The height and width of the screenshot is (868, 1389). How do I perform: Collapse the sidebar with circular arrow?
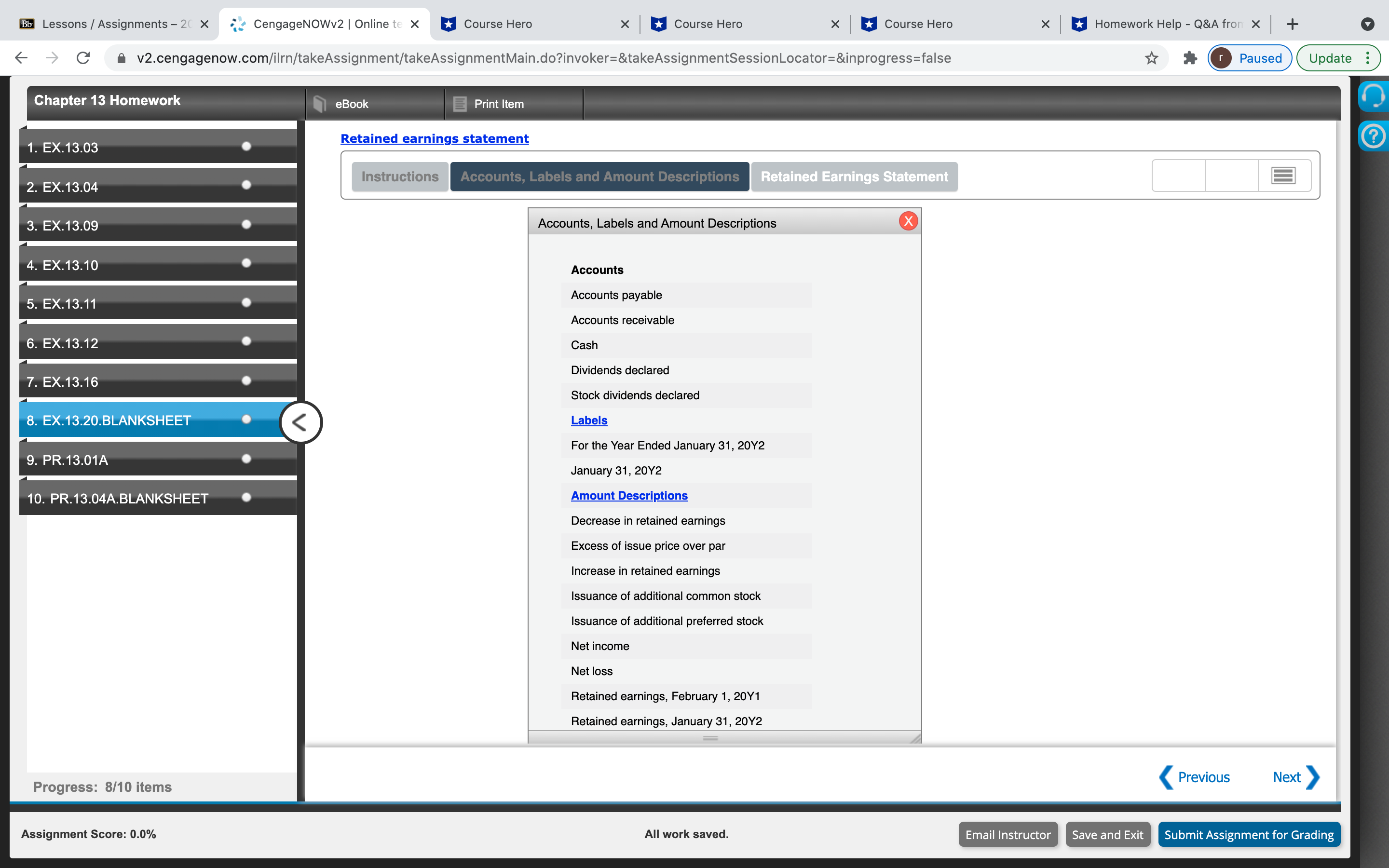click(300, 422)
